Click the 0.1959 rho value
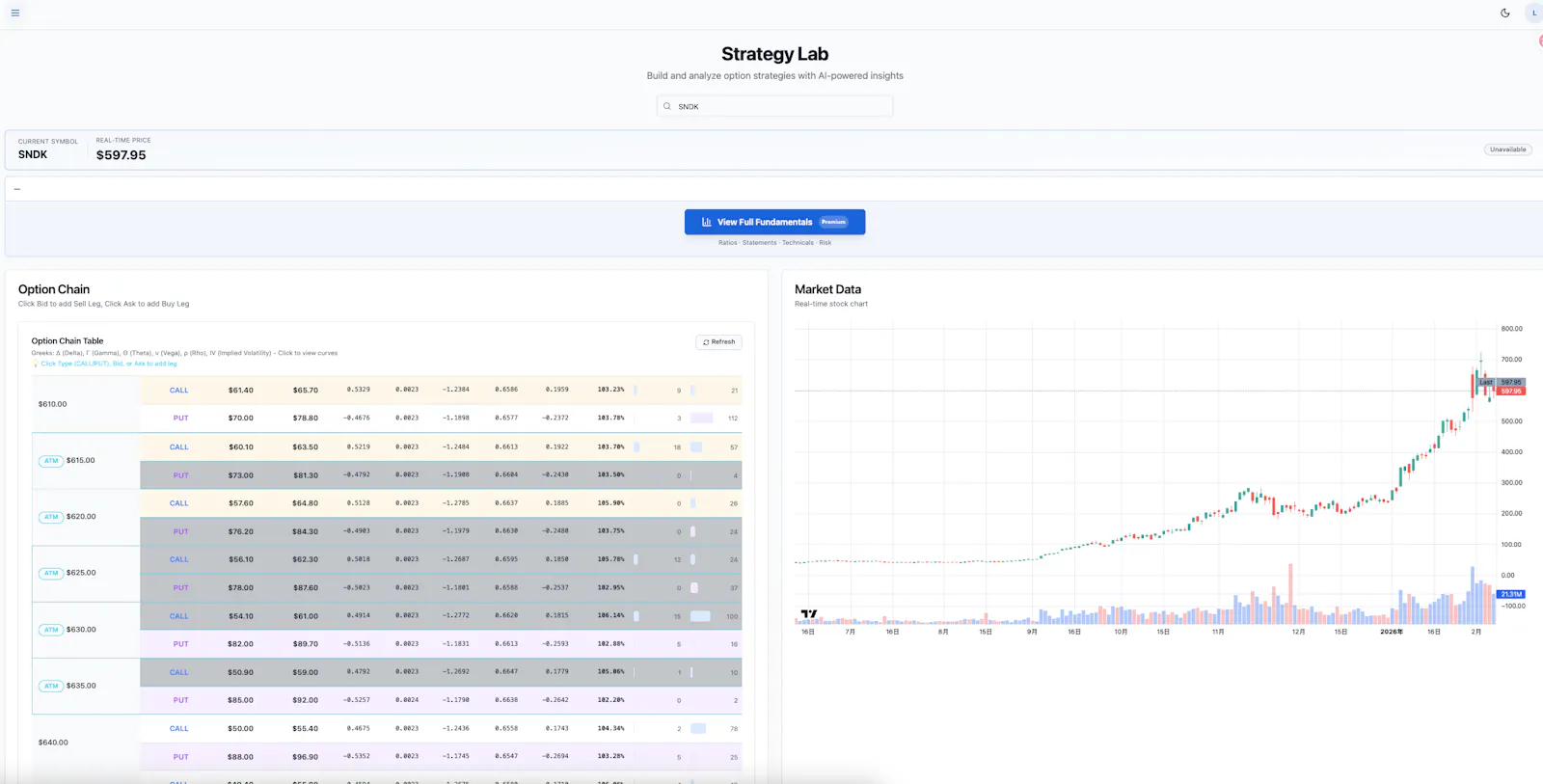The height and width of the screenshot is (784, 1543). [556, 390]
